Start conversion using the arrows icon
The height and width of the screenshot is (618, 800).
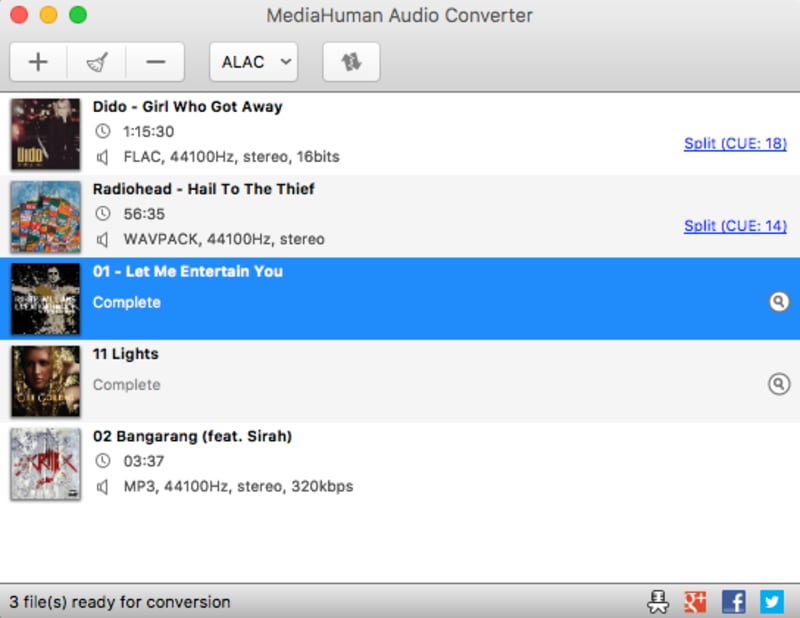click(350, 61)
